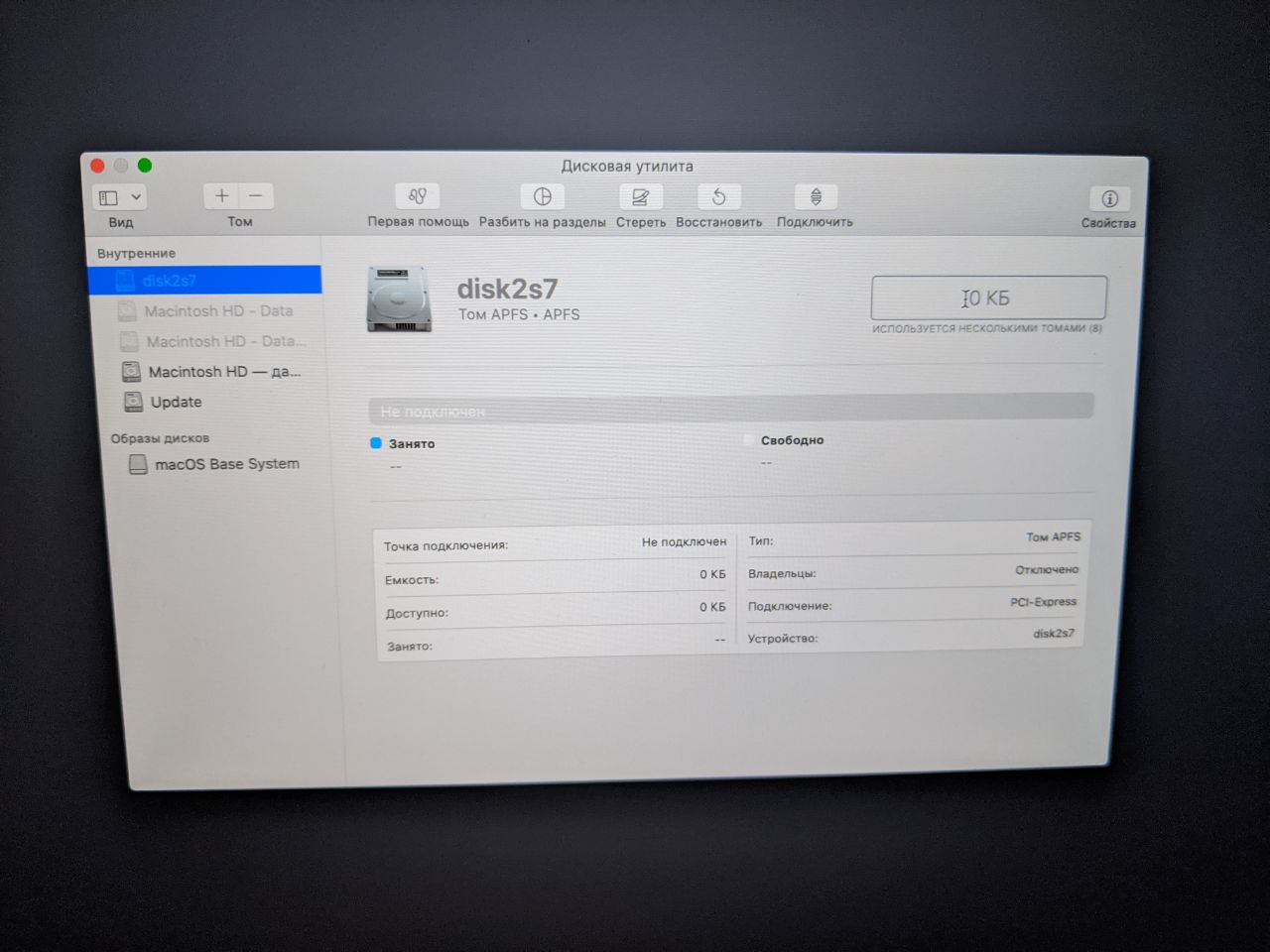Click the blue Занято legend swatch

point(376,443)
